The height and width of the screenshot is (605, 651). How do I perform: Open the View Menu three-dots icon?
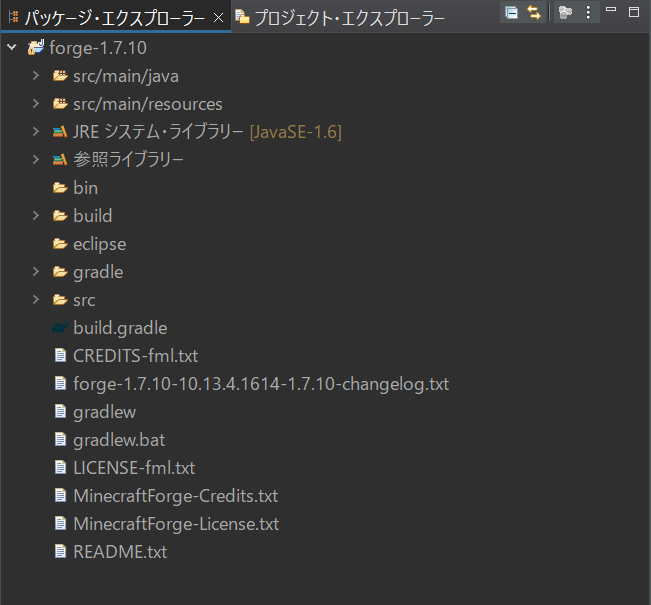(588, 12)
